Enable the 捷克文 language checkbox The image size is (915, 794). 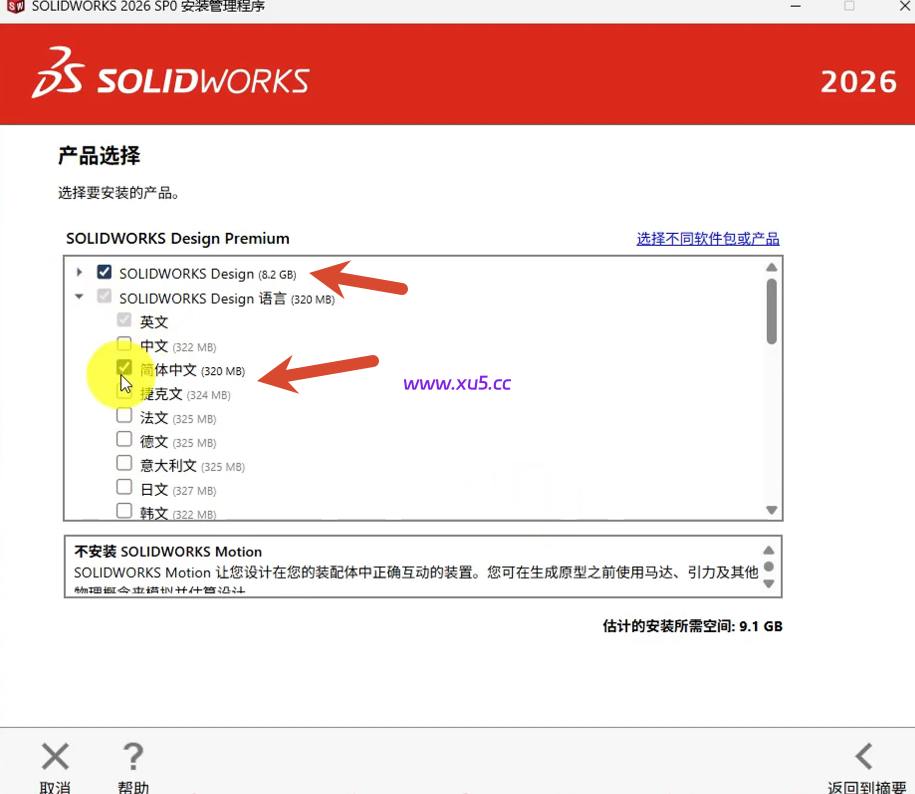124,394
